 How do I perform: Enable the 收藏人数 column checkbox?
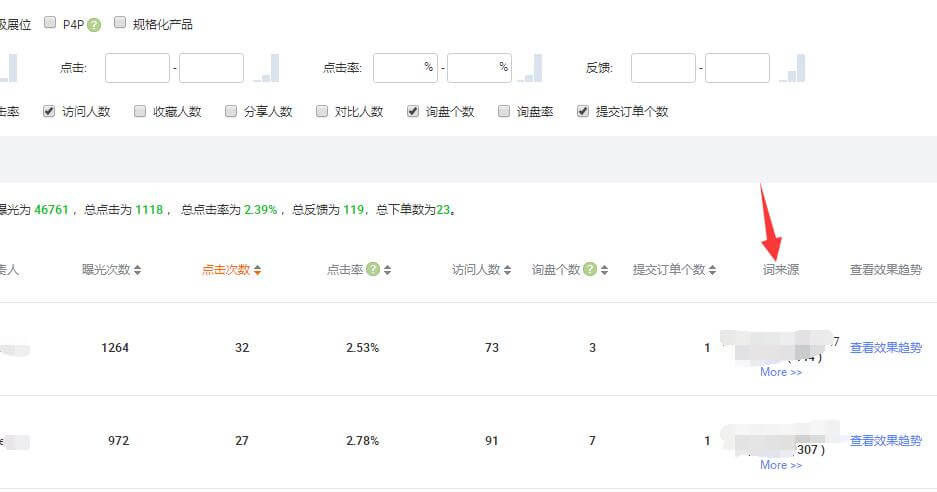point(140,111)
